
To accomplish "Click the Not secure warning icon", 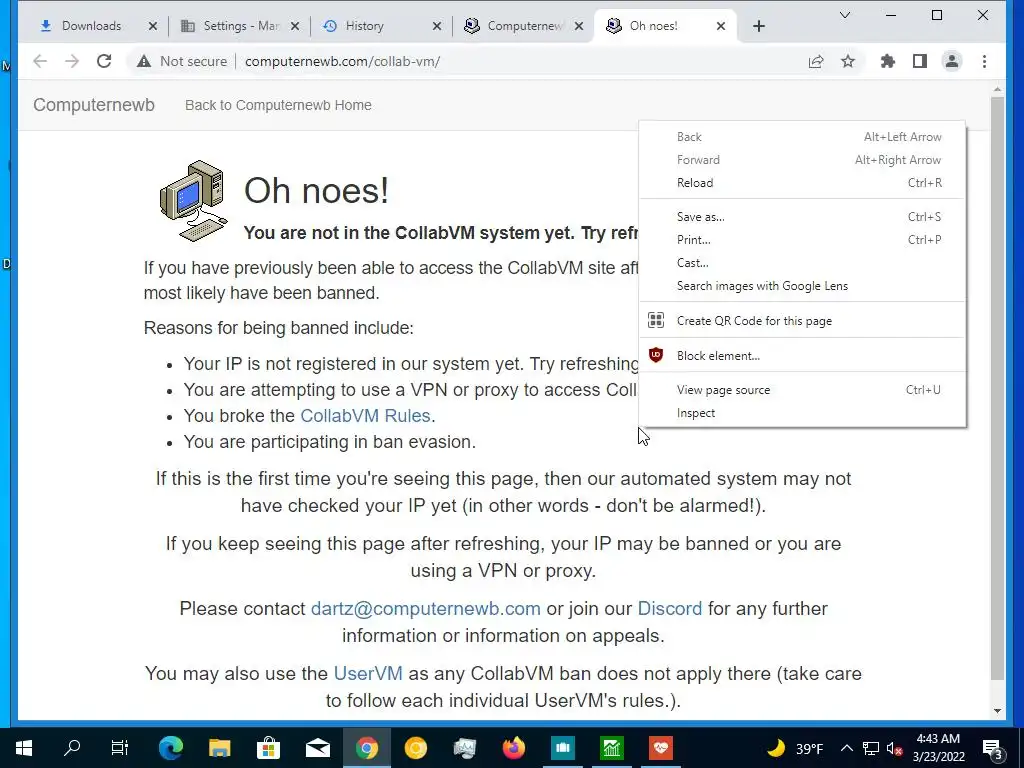I will pyautogui.click(x=144, y=61).
